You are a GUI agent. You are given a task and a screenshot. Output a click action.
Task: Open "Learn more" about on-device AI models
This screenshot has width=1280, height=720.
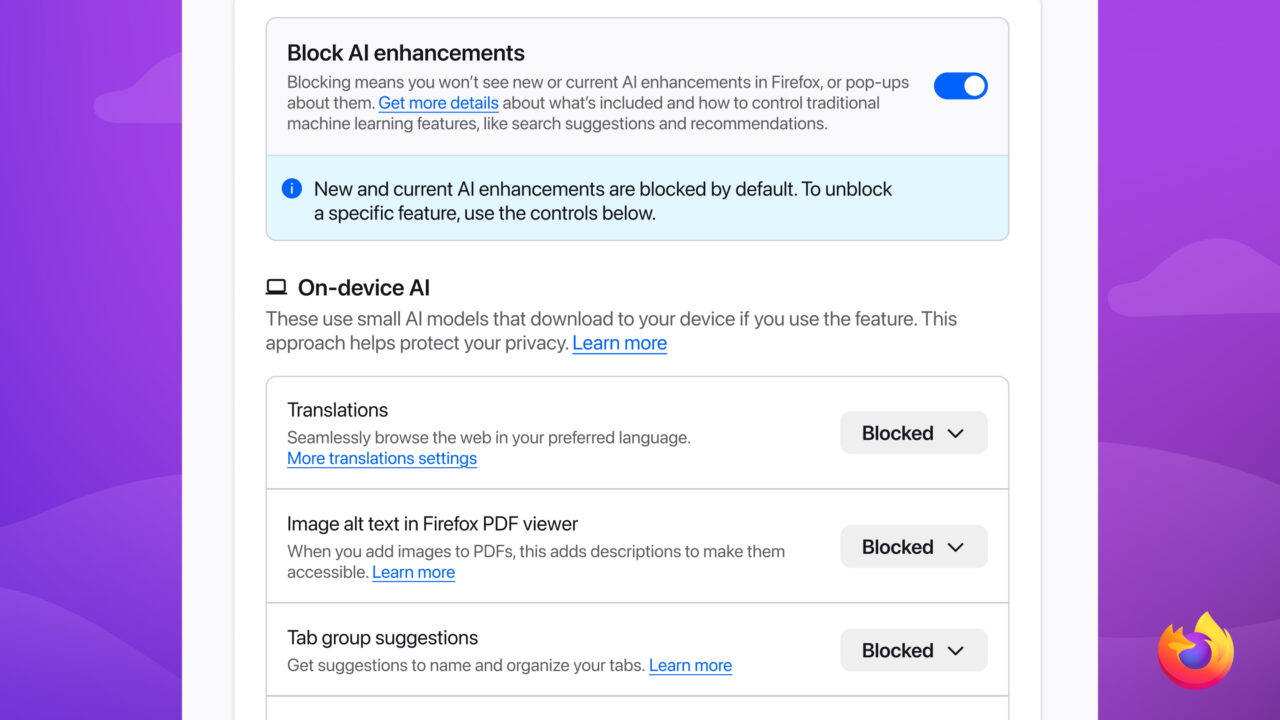(x=619, y=343)
